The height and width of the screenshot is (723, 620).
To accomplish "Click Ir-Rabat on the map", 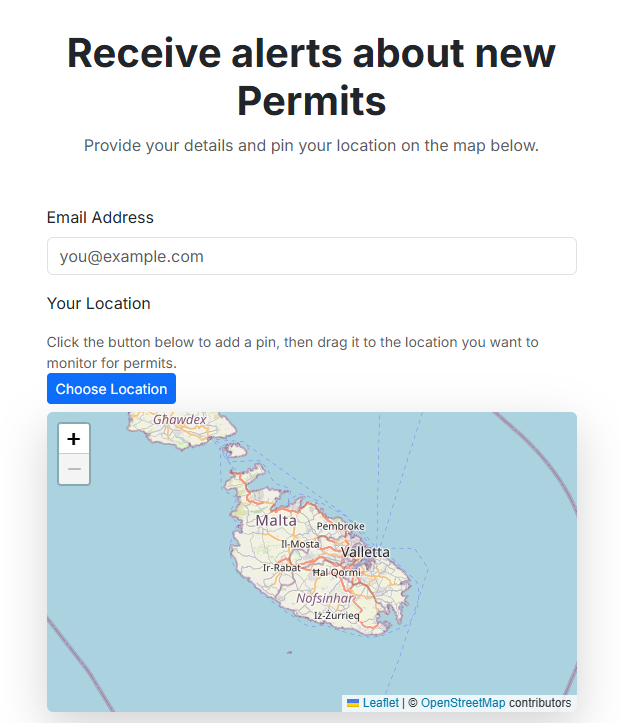I will point(281,568).
